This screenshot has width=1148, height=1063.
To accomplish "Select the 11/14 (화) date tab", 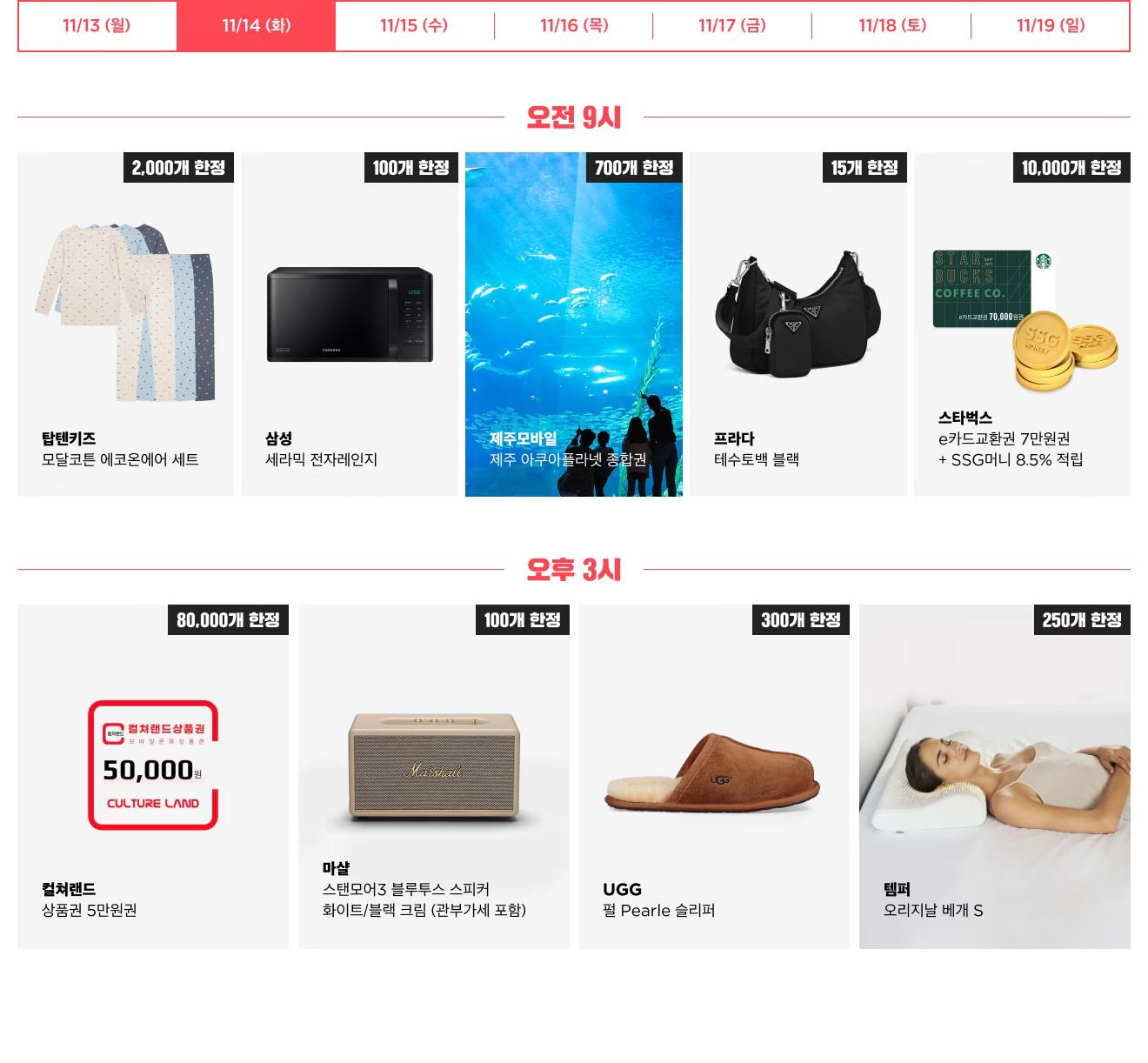I will 256,25.
